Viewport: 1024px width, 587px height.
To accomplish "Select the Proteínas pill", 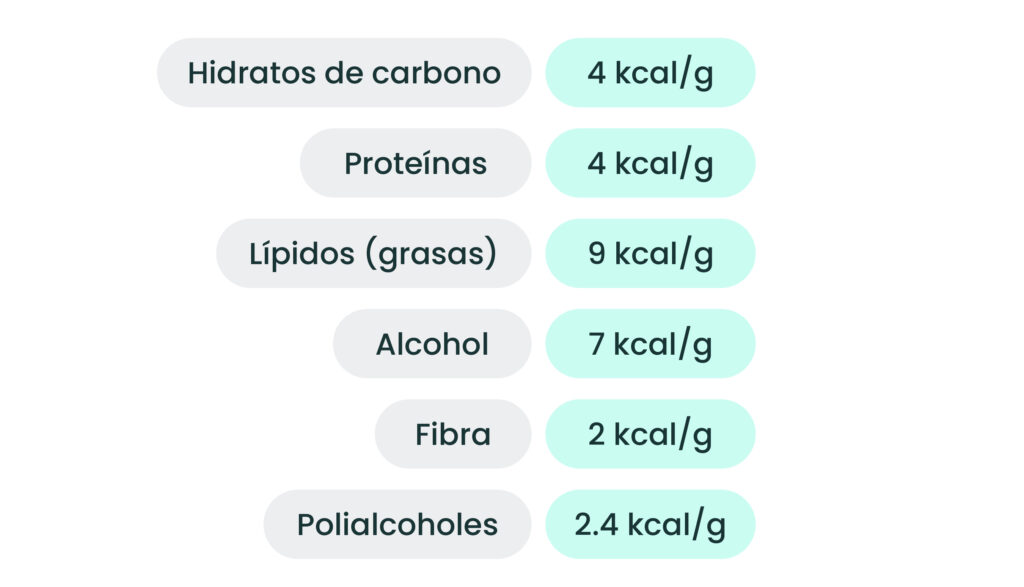I will pos(415,163).
